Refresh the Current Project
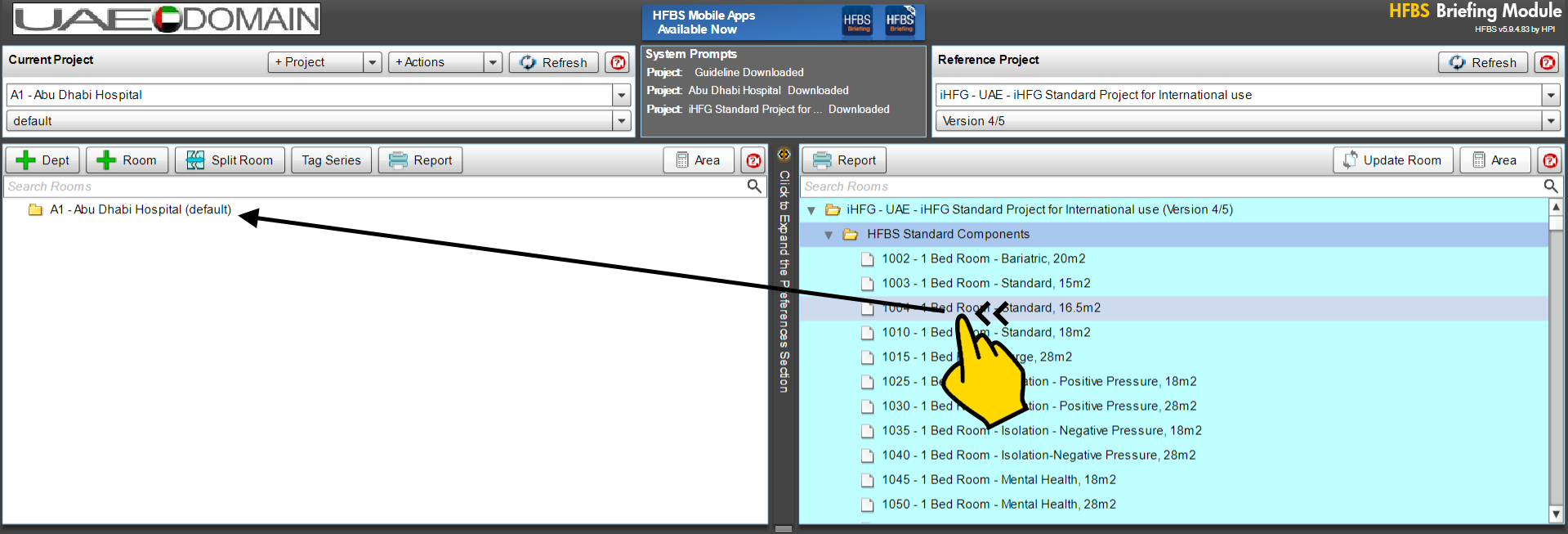Image resolution: width=1568 pixels, height=534 pixels. click(x=554, y=62)
